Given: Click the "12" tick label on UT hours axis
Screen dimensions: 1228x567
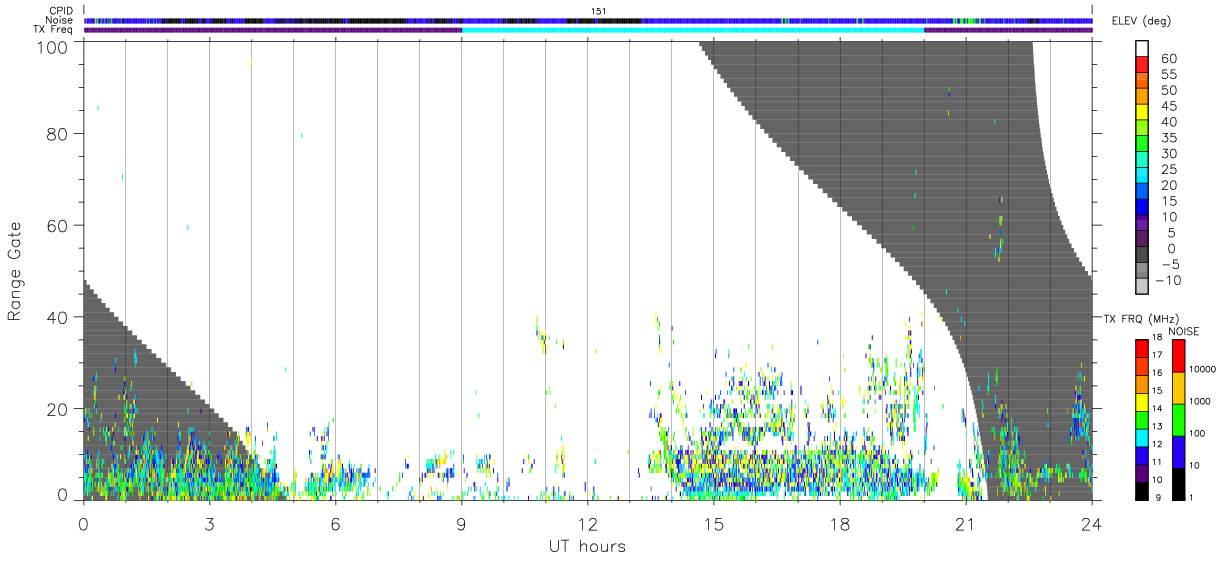Looking at the screenshot, I should coord(587,523).
